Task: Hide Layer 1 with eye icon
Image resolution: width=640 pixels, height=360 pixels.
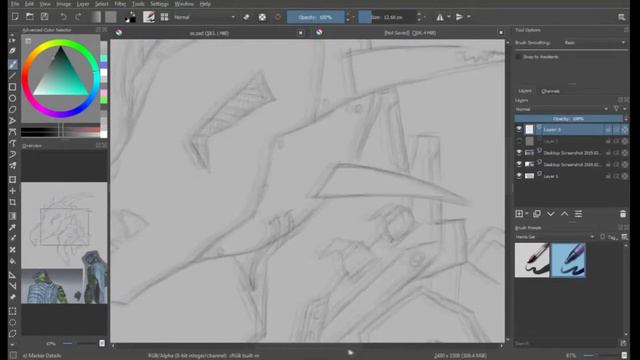Action: pyautogui.click(x=519, y=176)
